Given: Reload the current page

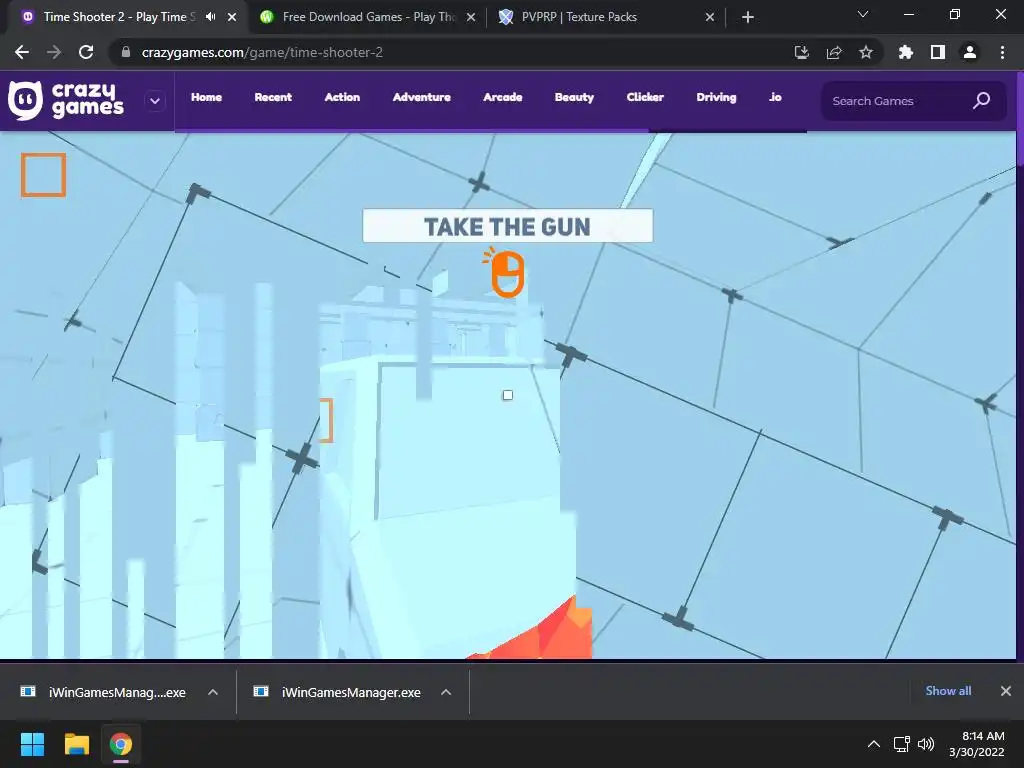Looking at the screenshot, I should tap(86, 52).
